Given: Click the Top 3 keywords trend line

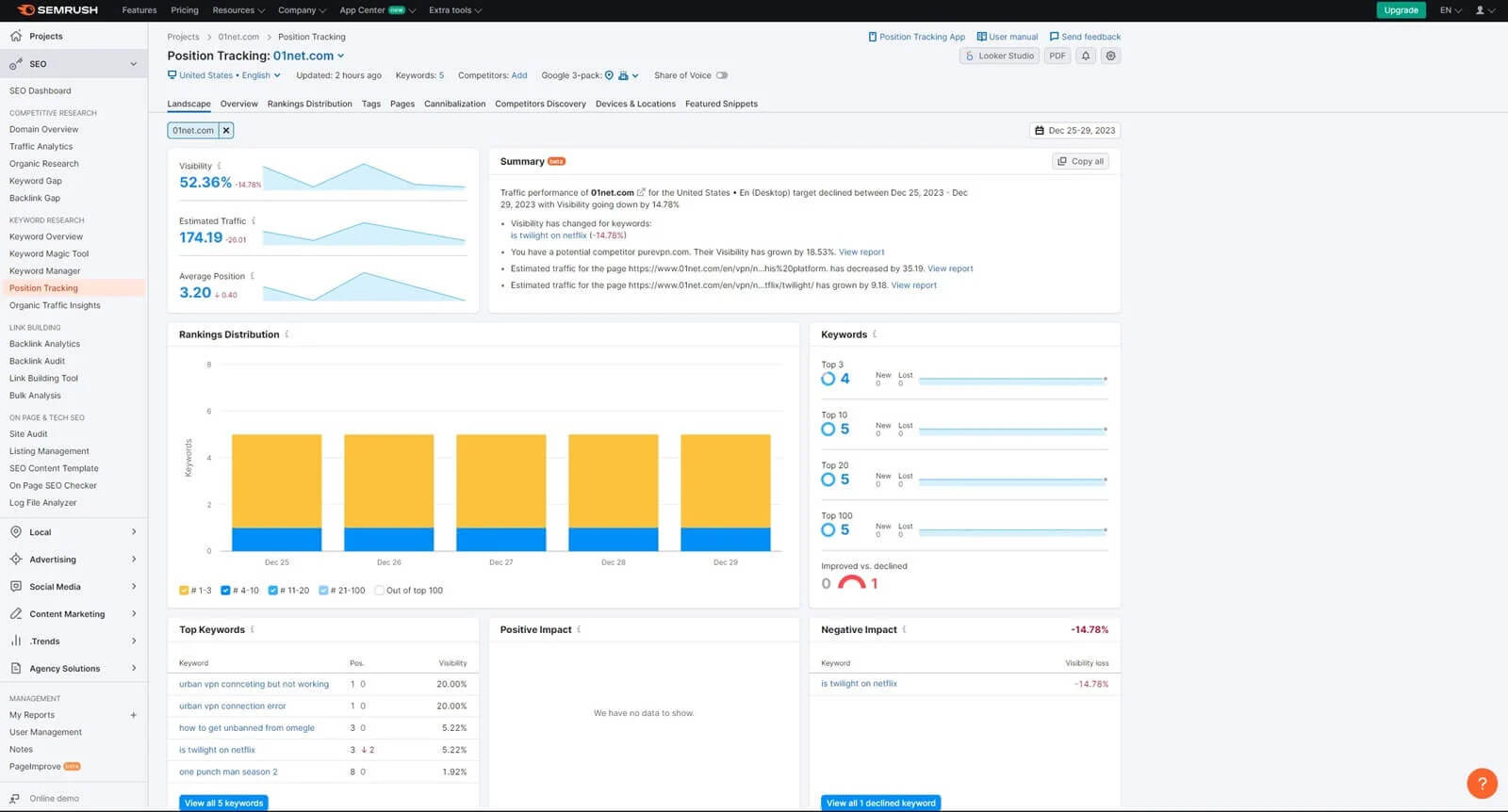Looking at the screenshot, I should point(1012,380).
